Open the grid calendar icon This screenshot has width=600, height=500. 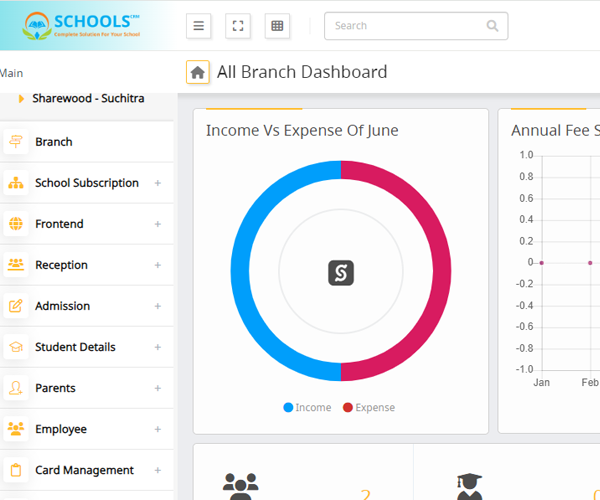point(277,26)
